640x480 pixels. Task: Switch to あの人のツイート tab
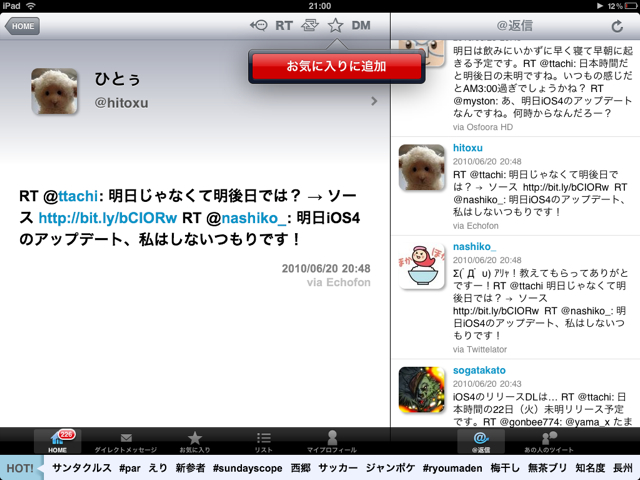pyautogui.click(x=548, y=442)
